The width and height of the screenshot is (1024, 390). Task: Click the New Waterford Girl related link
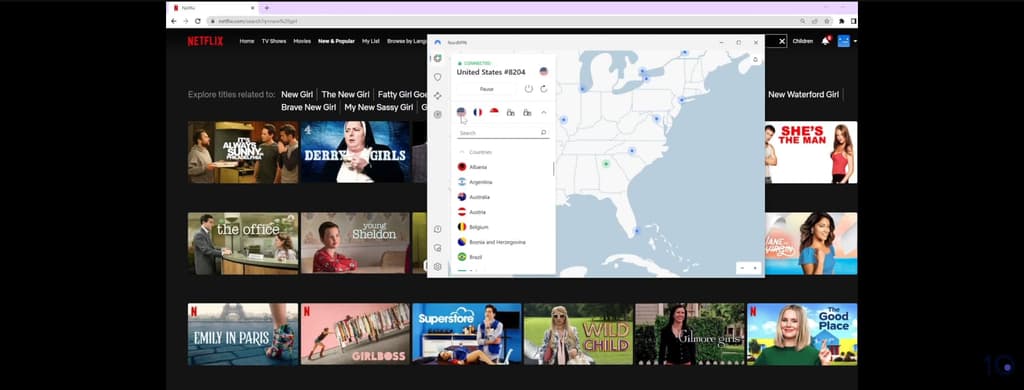point(803,95)
